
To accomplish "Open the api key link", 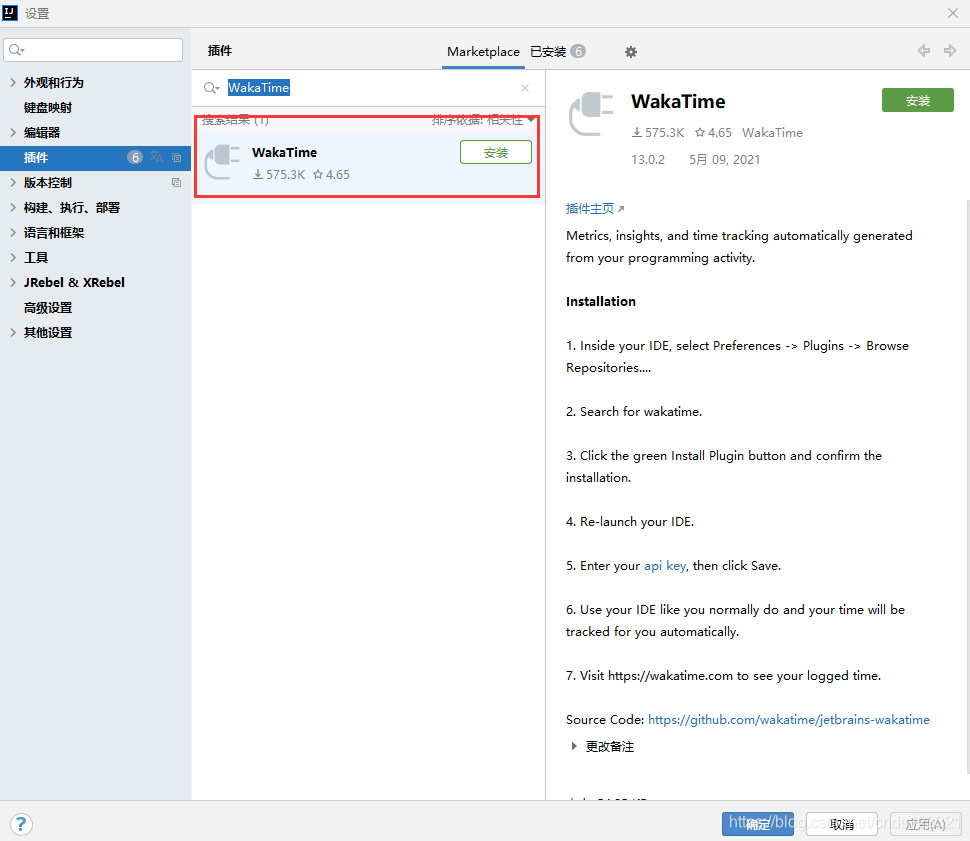I will tap(664, 566).
